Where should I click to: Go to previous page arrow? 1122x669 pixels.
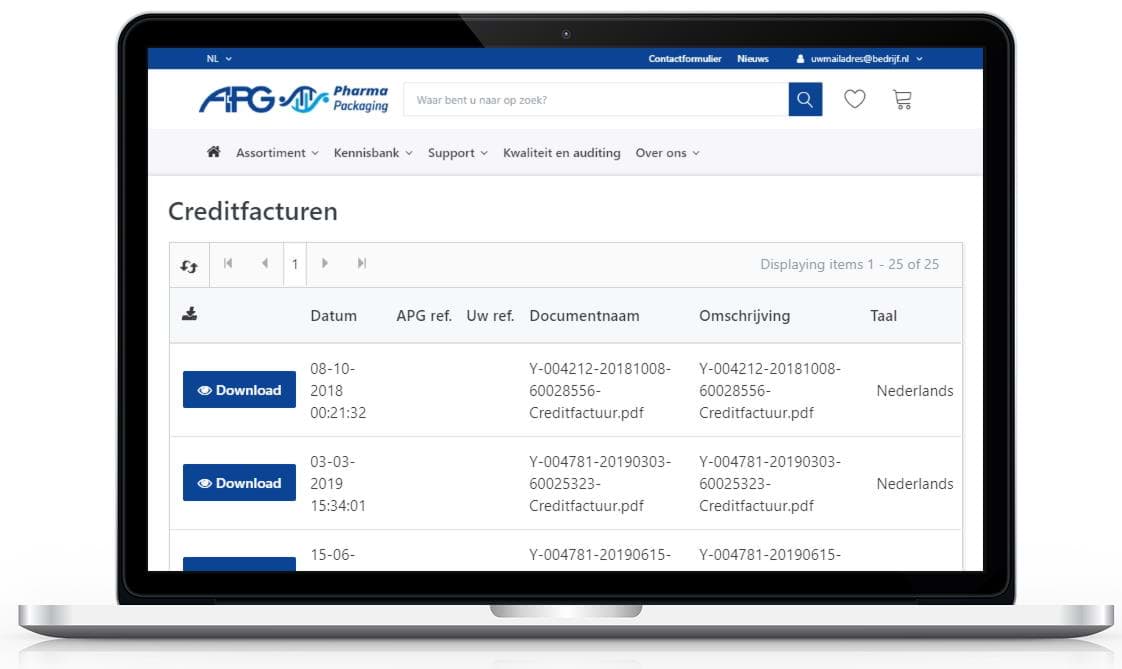(264, 264)
